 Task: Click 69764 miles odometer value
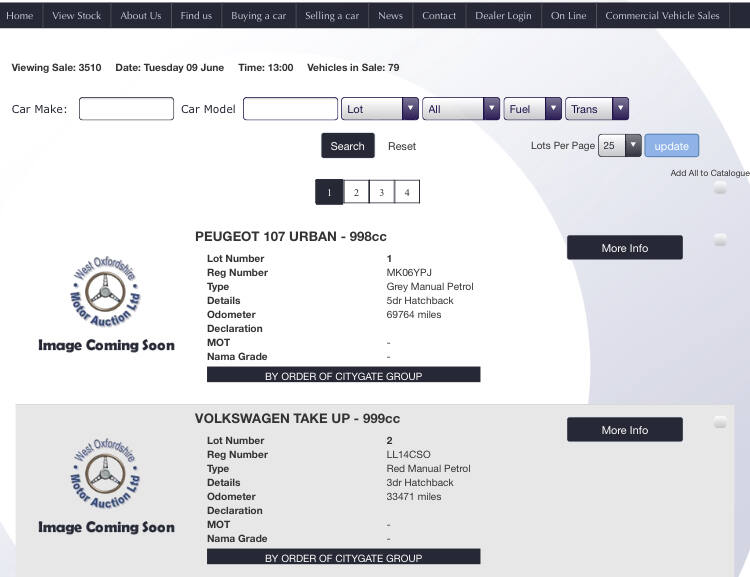pos(414,314)
